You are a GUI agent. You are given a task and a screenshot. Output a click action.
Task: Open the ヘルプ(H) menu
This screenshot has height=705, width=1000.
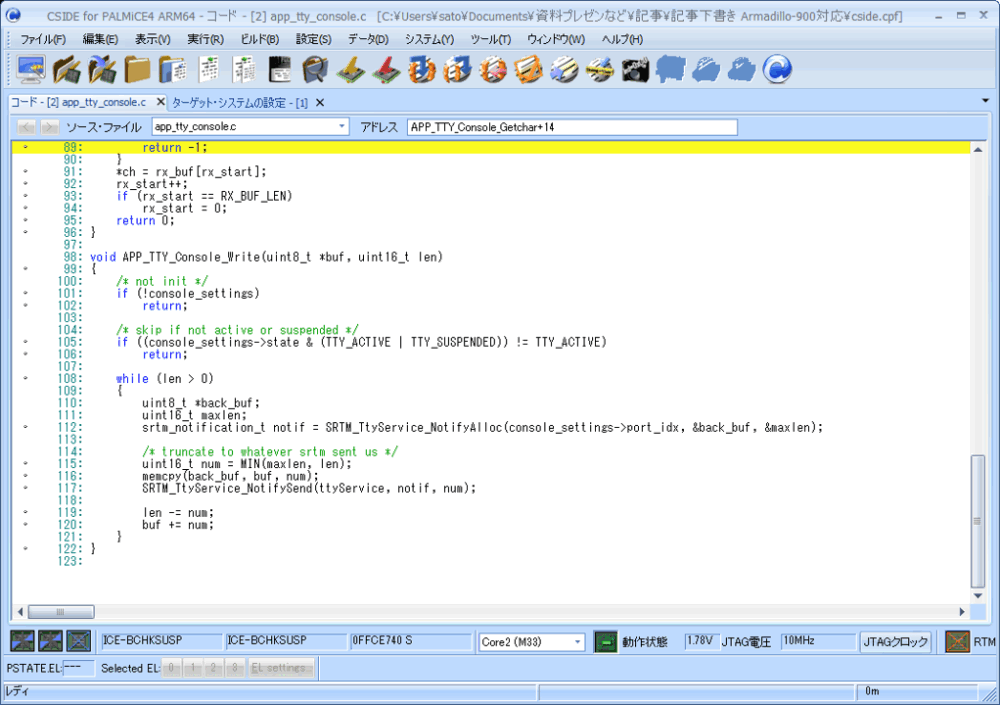pyautogui.click(x=622, y=39)
